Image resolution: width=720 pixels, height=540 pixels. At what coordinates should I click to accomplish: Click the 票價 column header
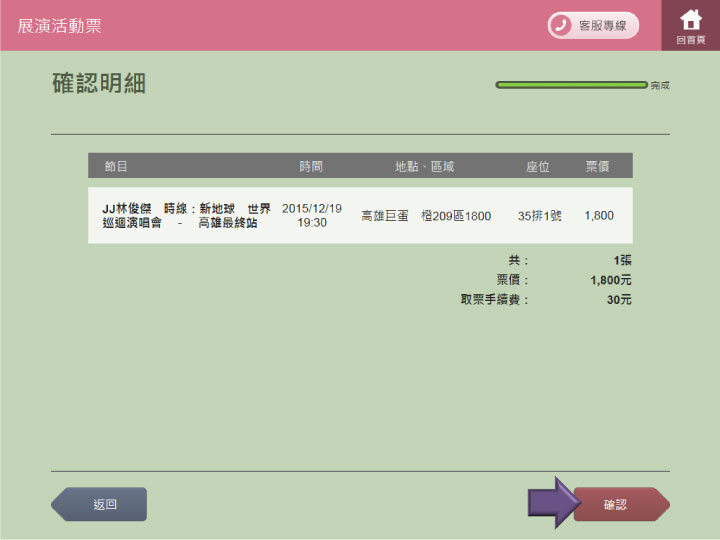[x=597, y=166]
